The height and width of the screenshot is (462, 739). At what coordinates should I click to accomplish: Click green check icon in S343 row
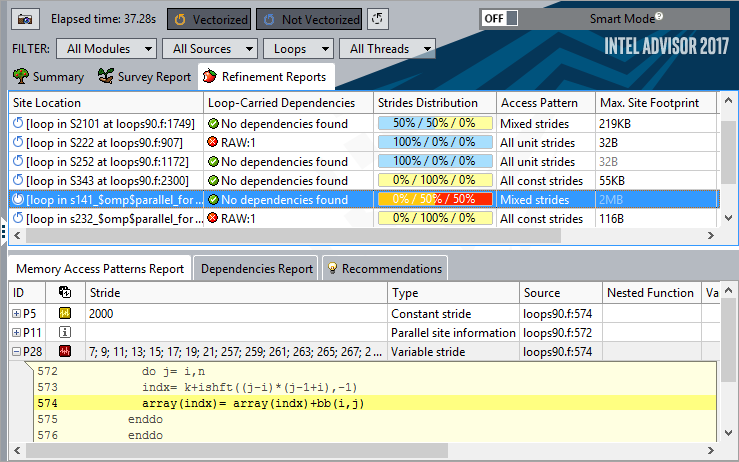click(213, 181)
